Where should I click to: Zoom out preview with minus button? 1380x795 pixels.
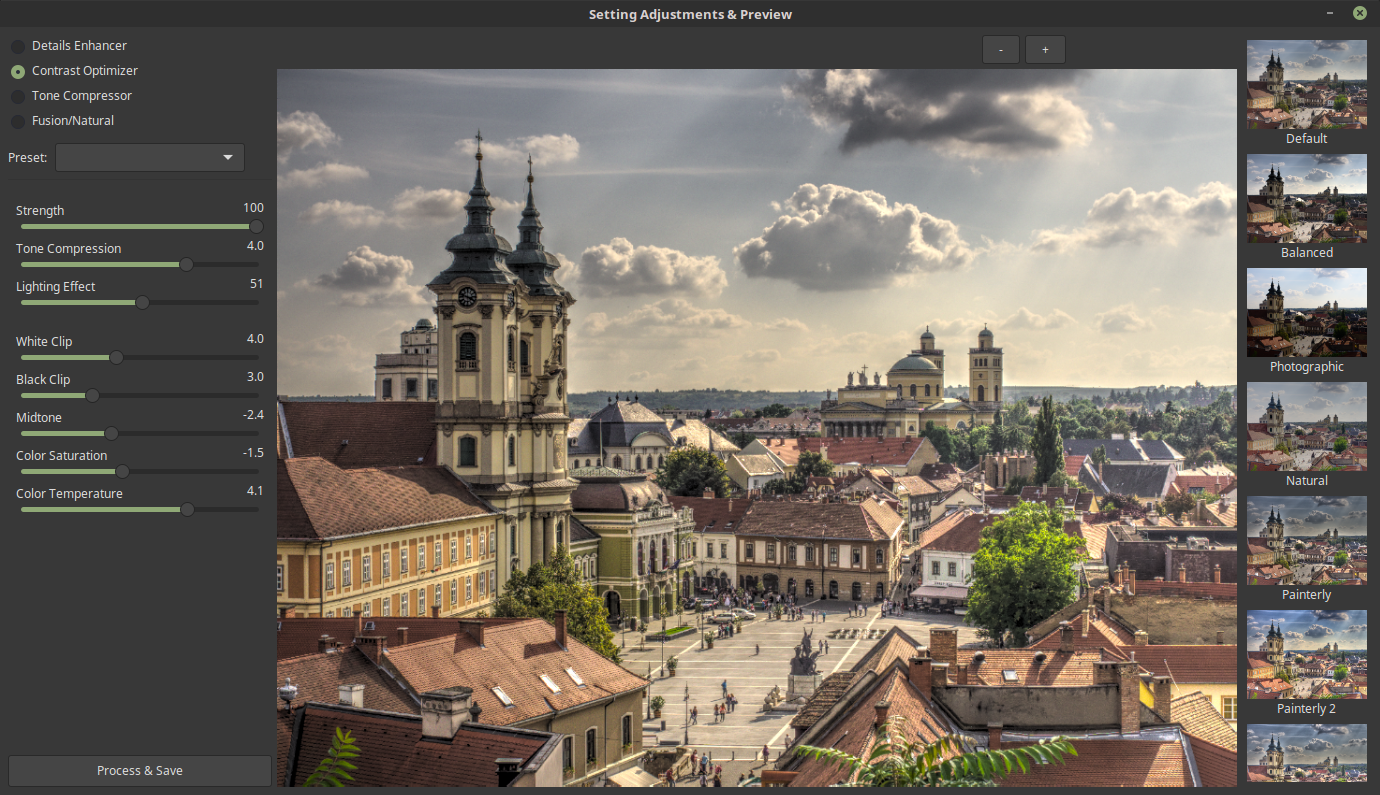[x=1001, y=50]
